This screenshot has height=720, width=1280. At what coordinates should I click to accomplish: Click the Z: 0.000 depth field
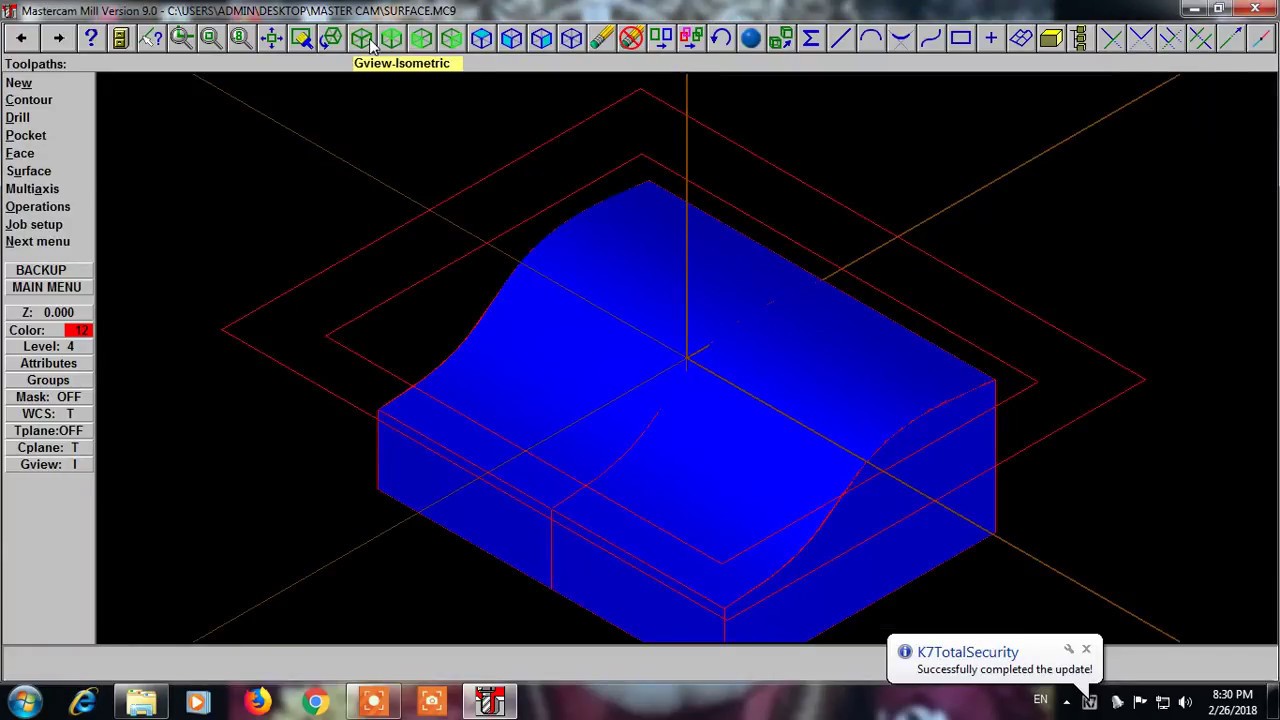coord(48,312)
